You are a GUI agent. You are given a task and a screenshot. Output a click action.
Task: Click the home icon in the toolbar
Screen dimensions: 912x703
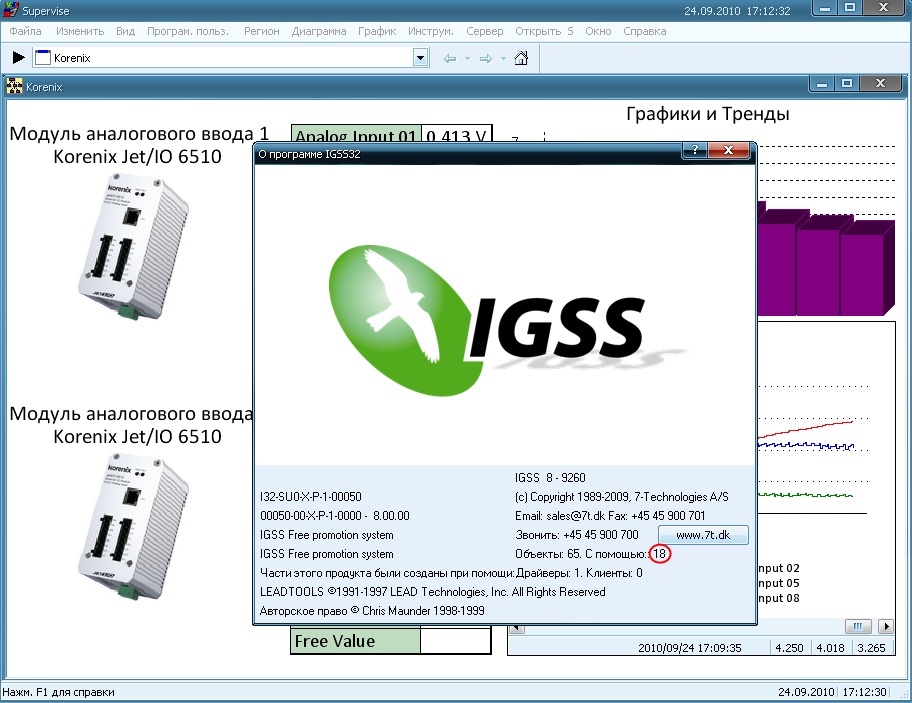point(521,58)
